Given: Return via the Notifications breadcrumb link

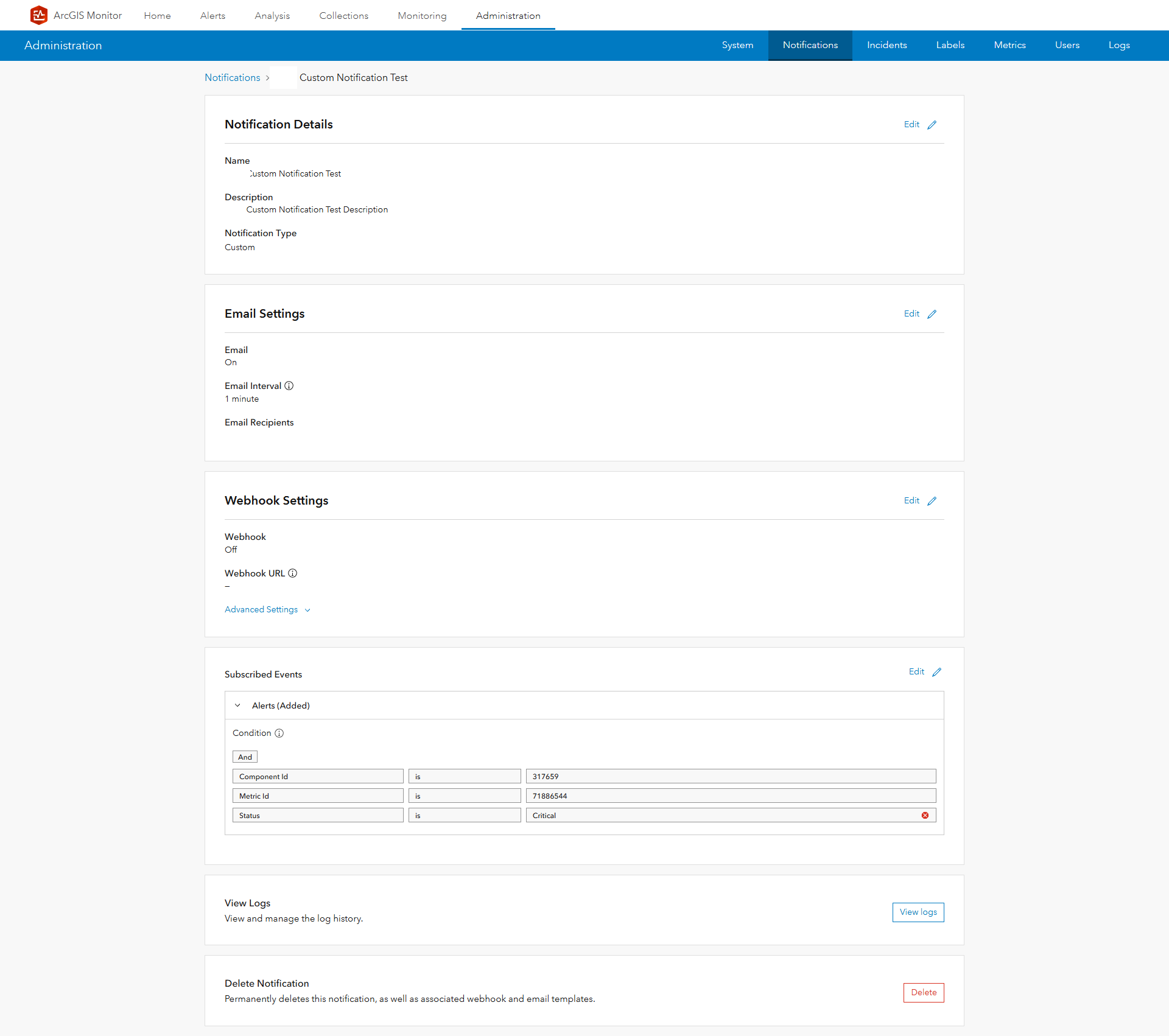Looking at the screenshot, I should pyautogui.click(x=232, y=77).
